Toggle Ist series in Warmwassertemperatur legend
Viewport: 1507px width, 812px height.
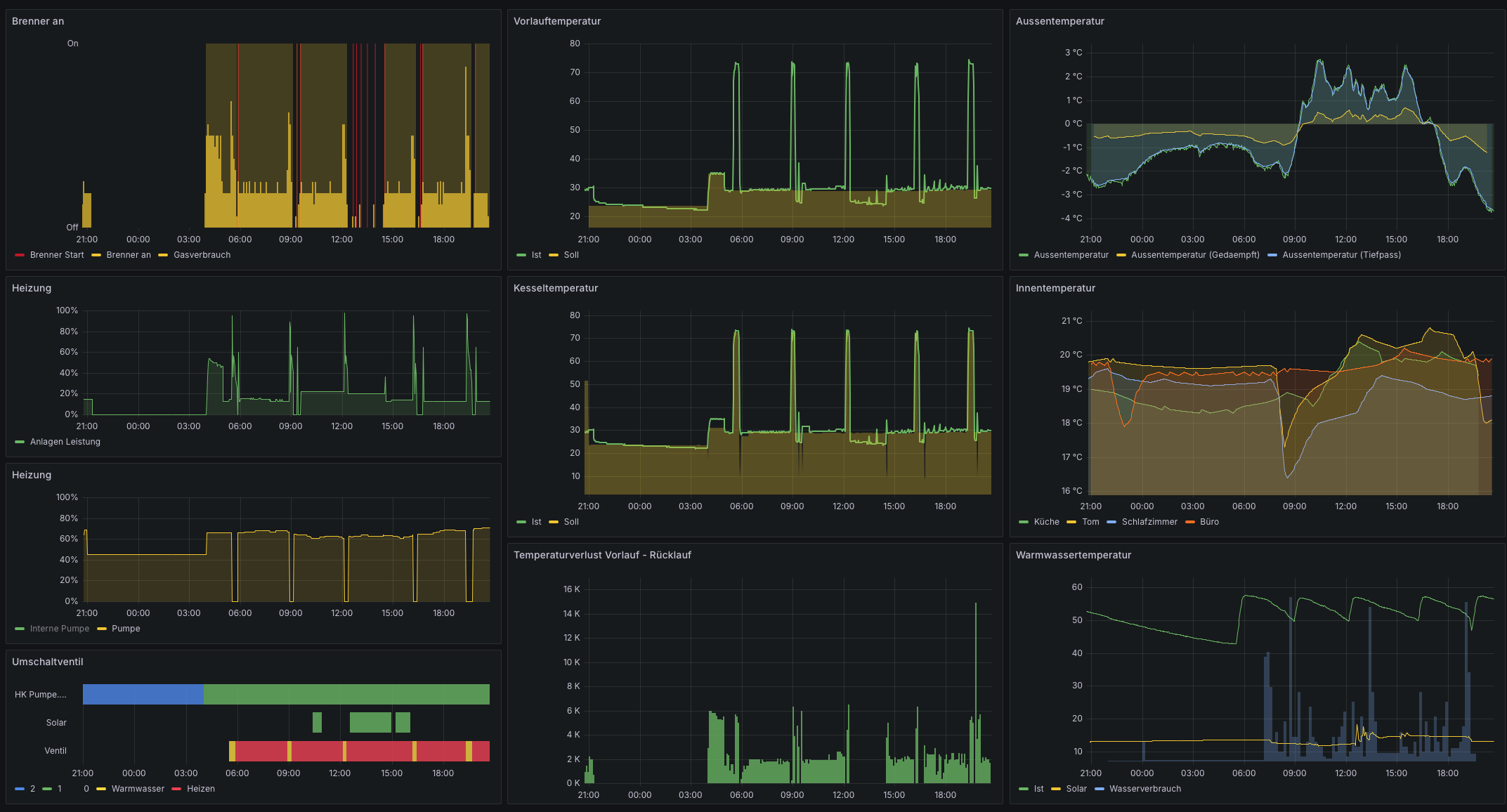(x=1038, y=789)
